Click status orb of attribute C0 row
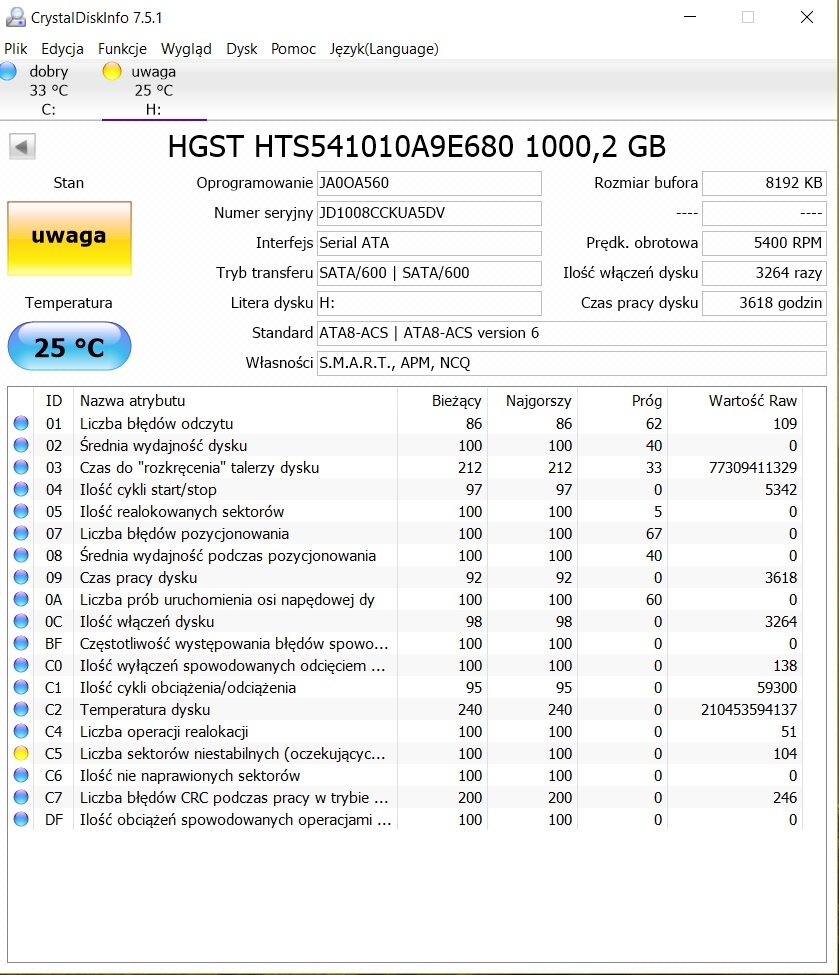This screenshot has width=839, height=975. point(21,665)
